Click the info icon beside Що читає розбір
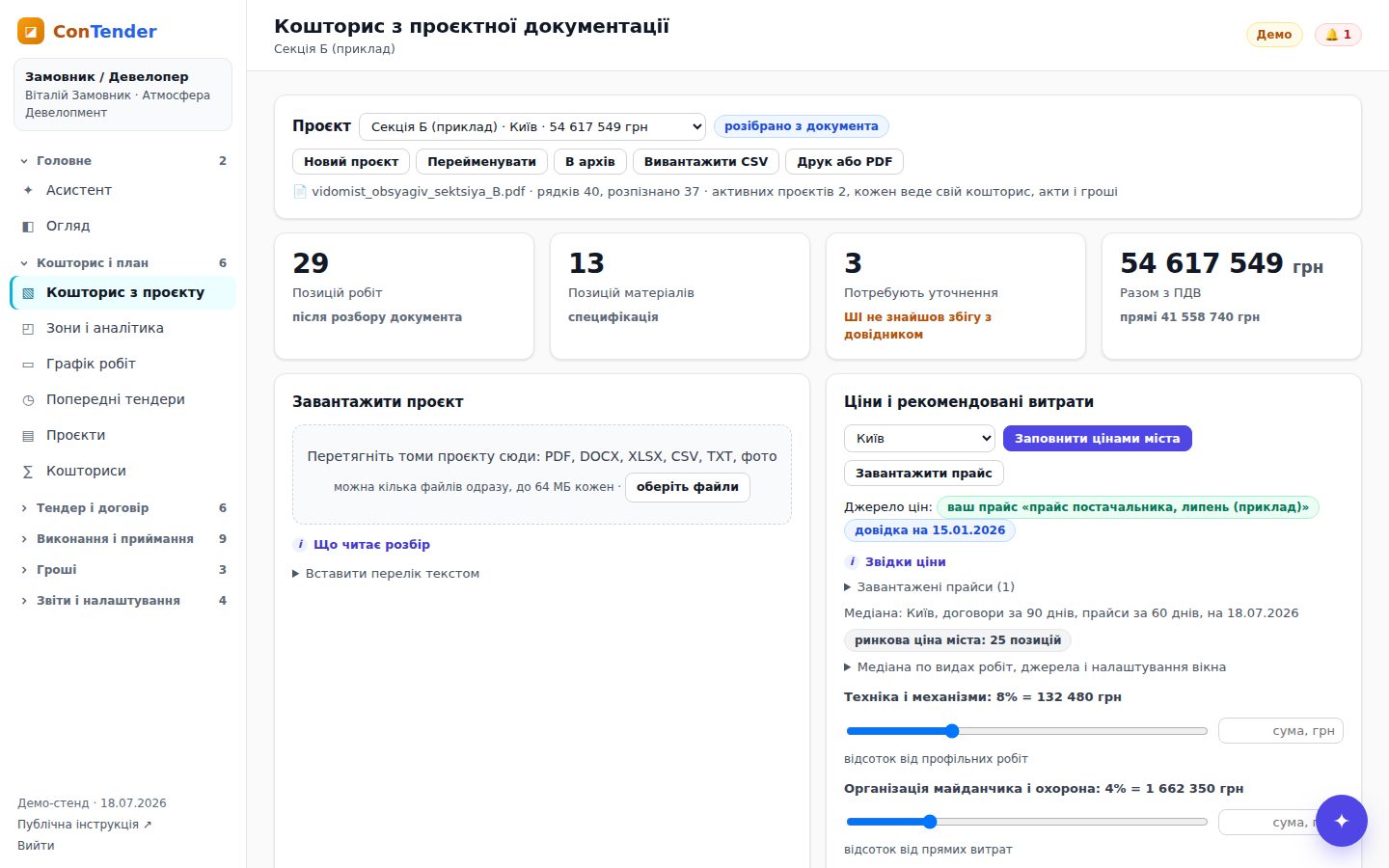This screenshot has width=1389, height=868. pyautogui.click(x=300, y=544)
